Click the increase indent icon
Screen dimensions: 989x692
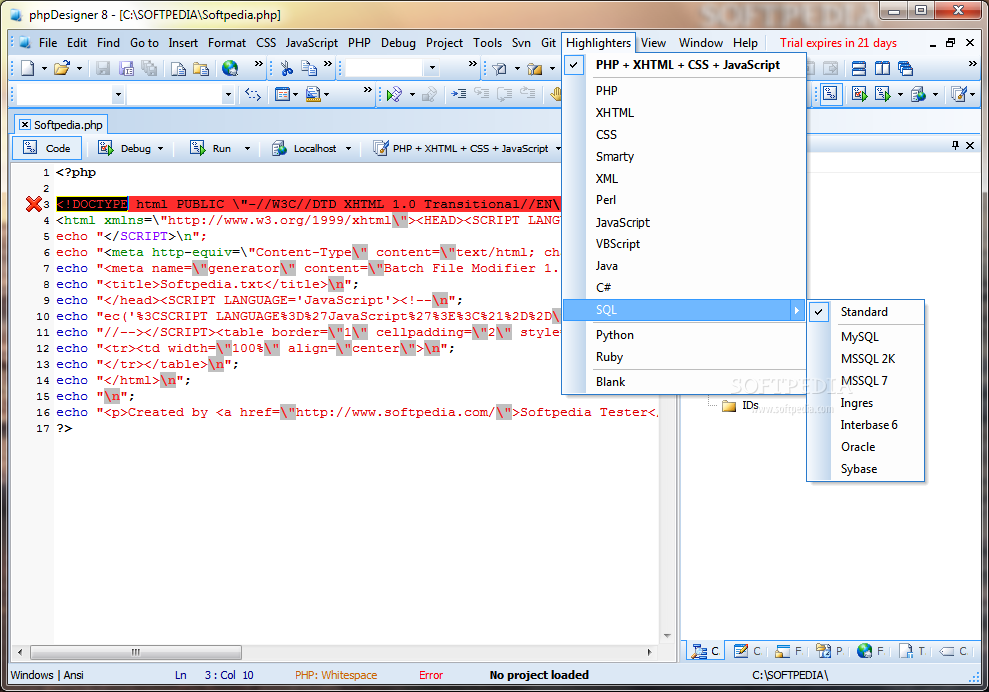459,94
